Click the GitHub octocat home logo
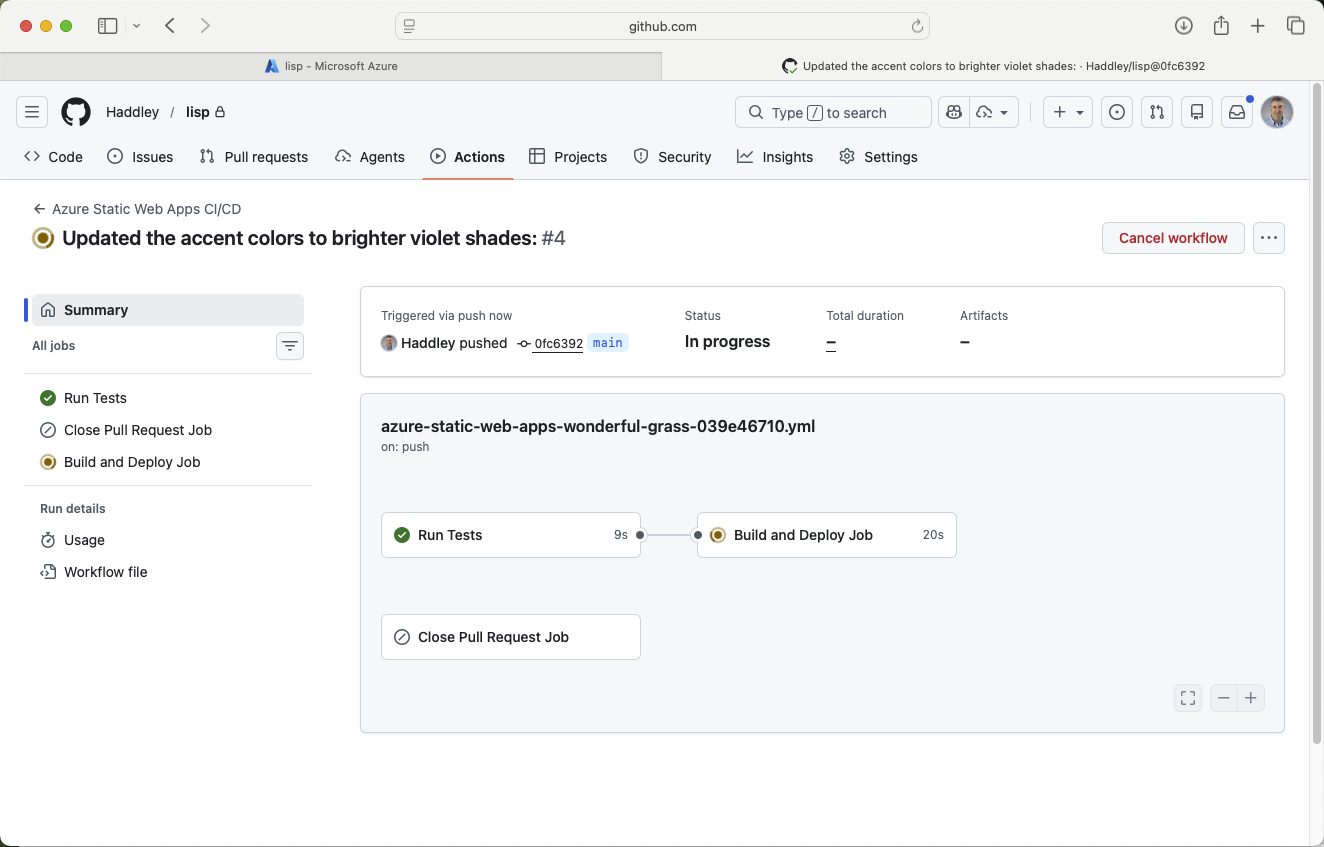Viewport: 1324px width, 847px height. (x=75, y=112)
